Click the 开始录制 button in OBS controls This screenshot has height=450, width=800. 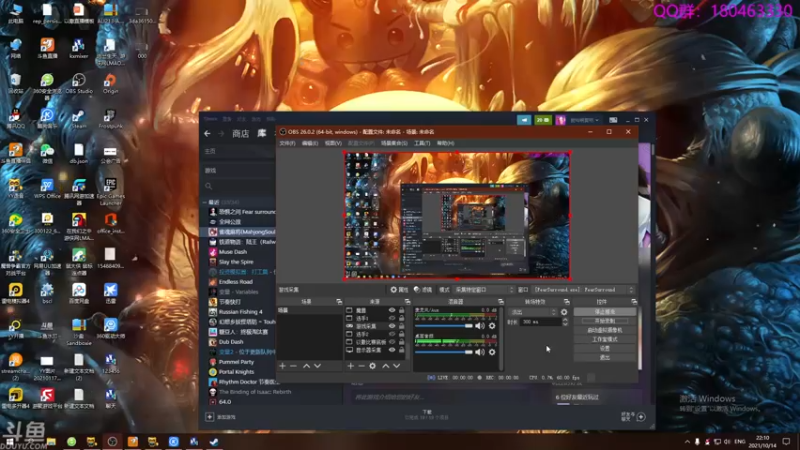(x=605, y=321)
